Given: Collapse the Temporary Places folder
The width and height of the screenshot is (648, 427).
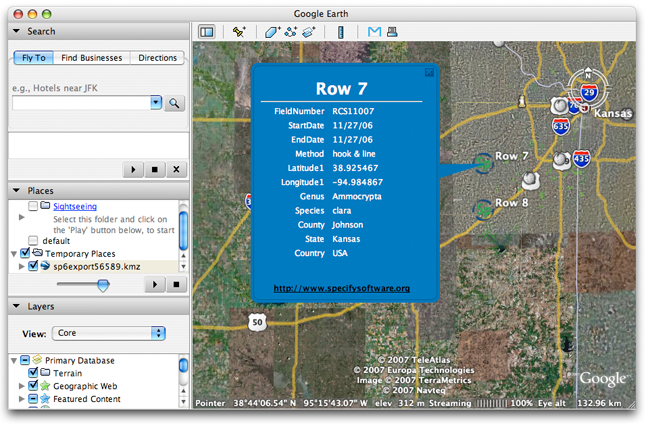Looking at the screenshot, I should pyautogui.click(x=14, y=254).
